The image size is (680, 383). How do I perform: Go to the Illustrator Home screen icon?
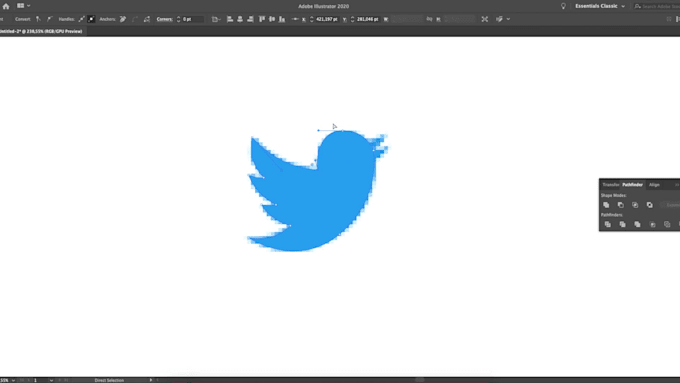pyautogui.click(x=6, y=6)
